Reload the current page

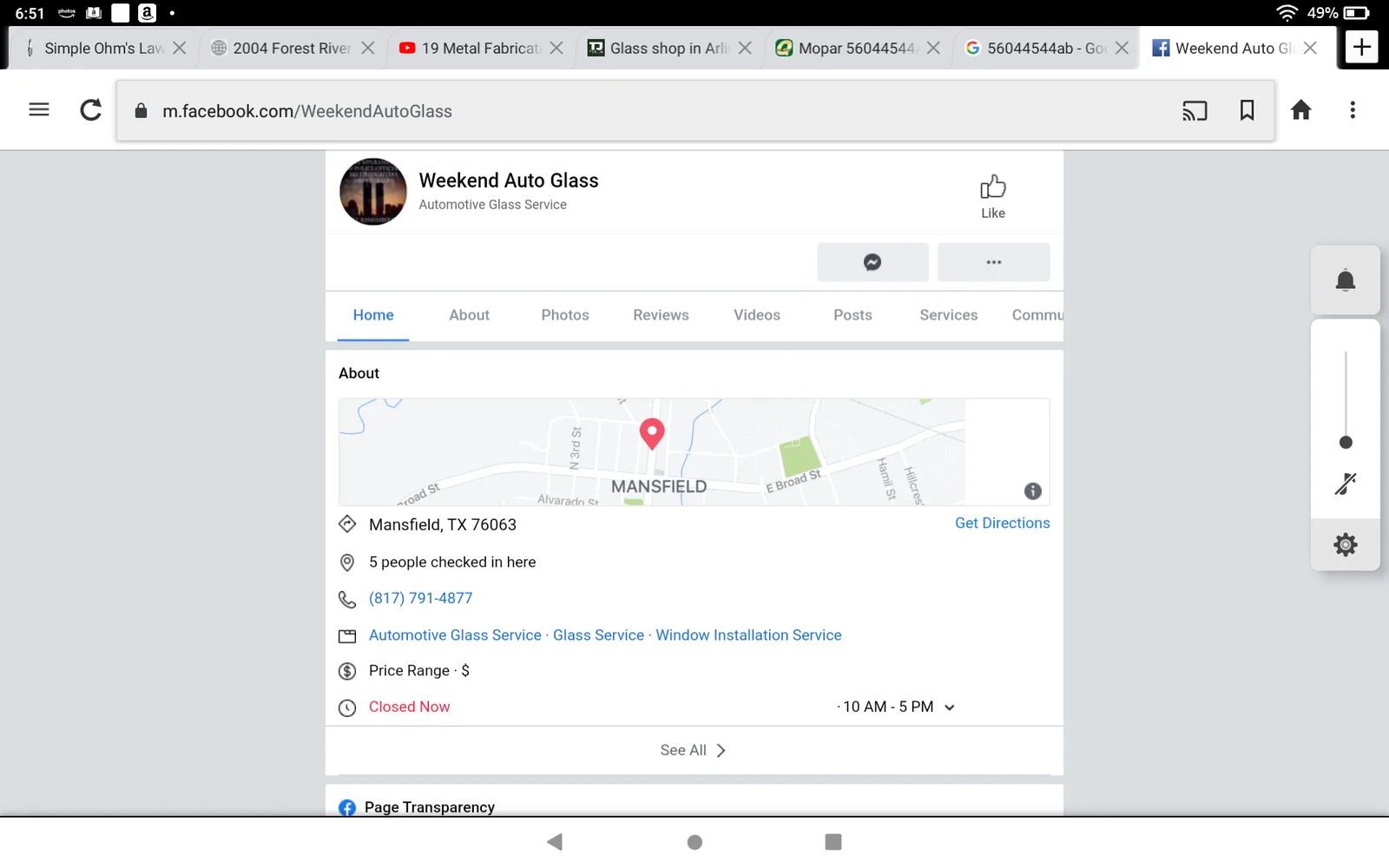90,110
